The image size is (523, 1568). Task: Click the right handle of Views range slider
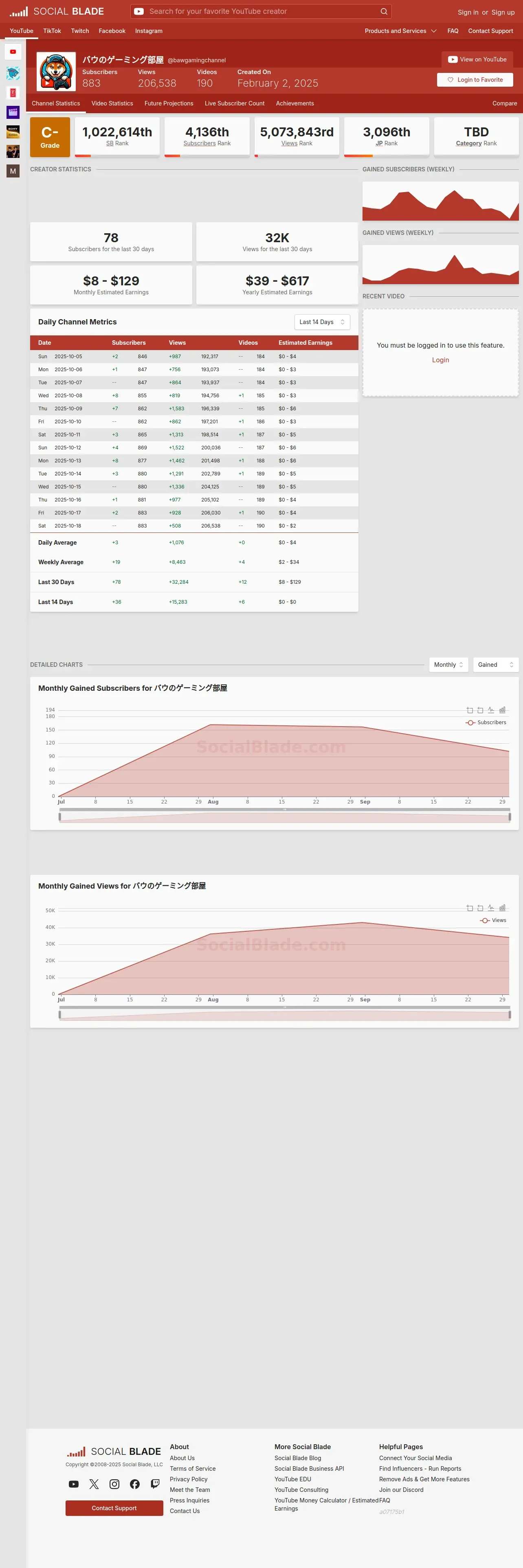[x=510, y=1015]
